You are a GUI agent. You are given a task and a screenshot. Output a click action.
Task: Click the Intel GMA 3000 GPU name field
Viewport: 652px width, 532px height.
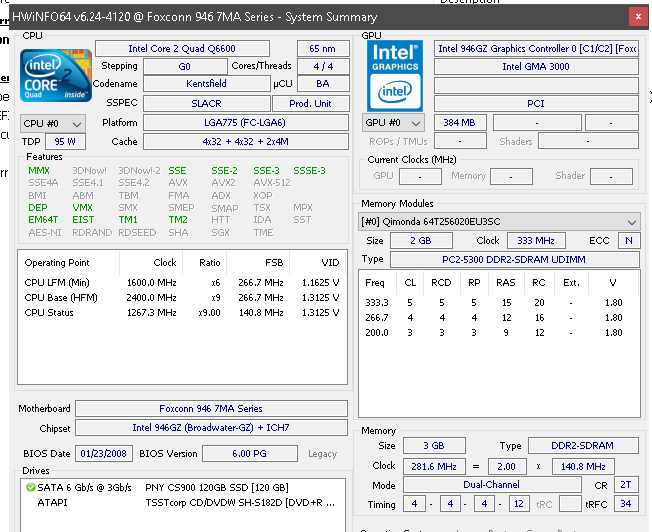pos(536,67)
